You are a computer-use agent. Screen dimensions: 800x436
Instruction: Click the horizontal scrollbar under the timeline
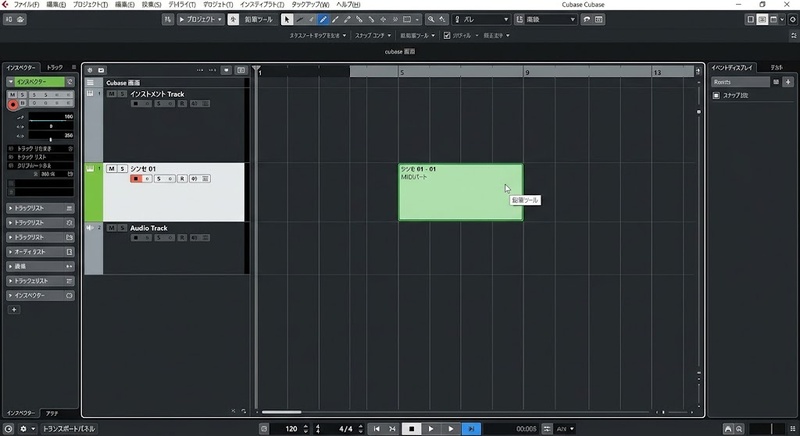click(x=282, y=412)
